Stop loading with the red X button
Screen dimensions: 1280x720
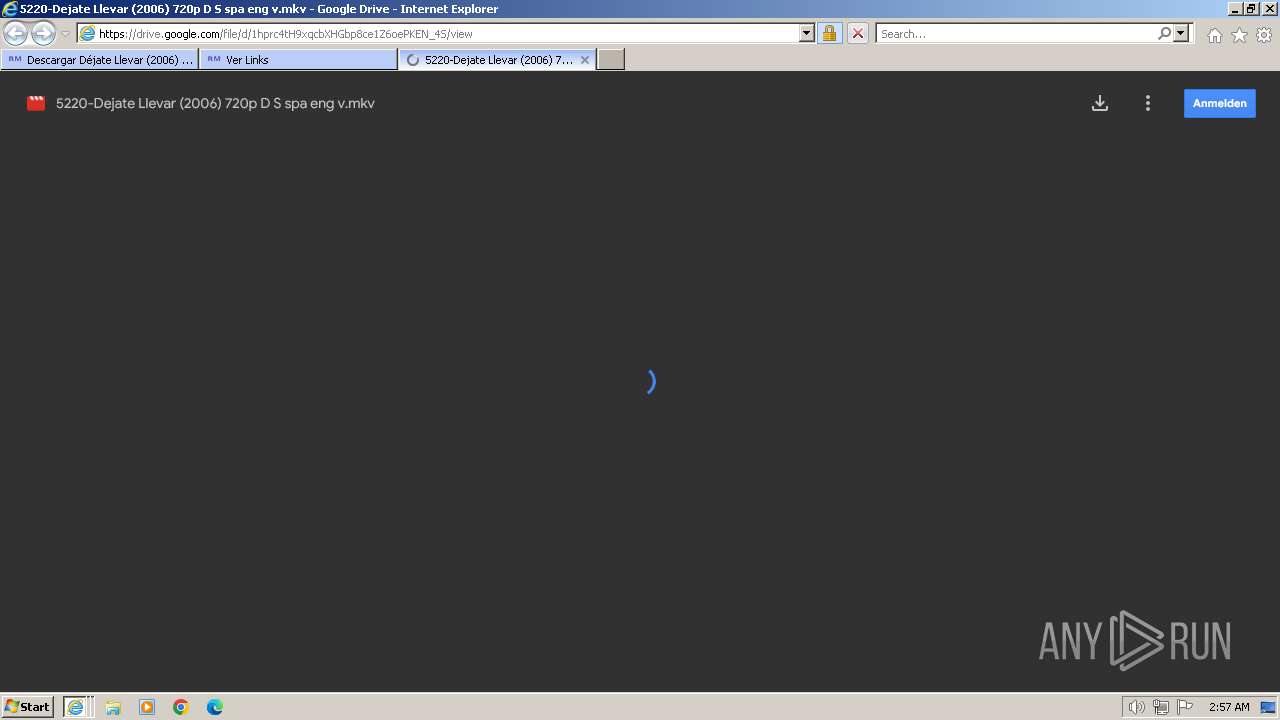(x=858, y=33)
